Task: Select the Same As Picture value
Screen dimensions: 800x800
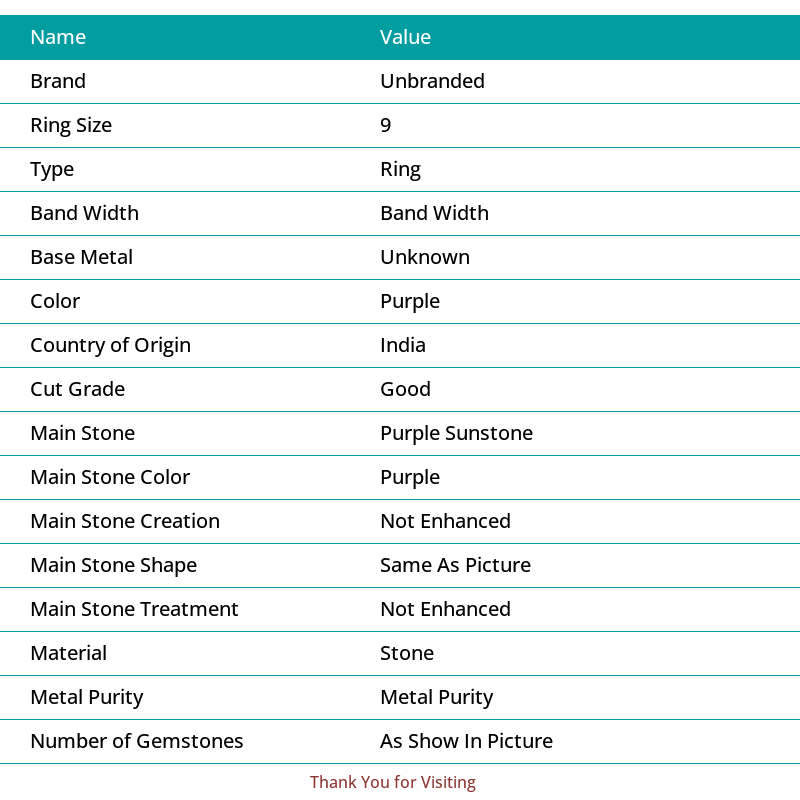Action: 456,565
